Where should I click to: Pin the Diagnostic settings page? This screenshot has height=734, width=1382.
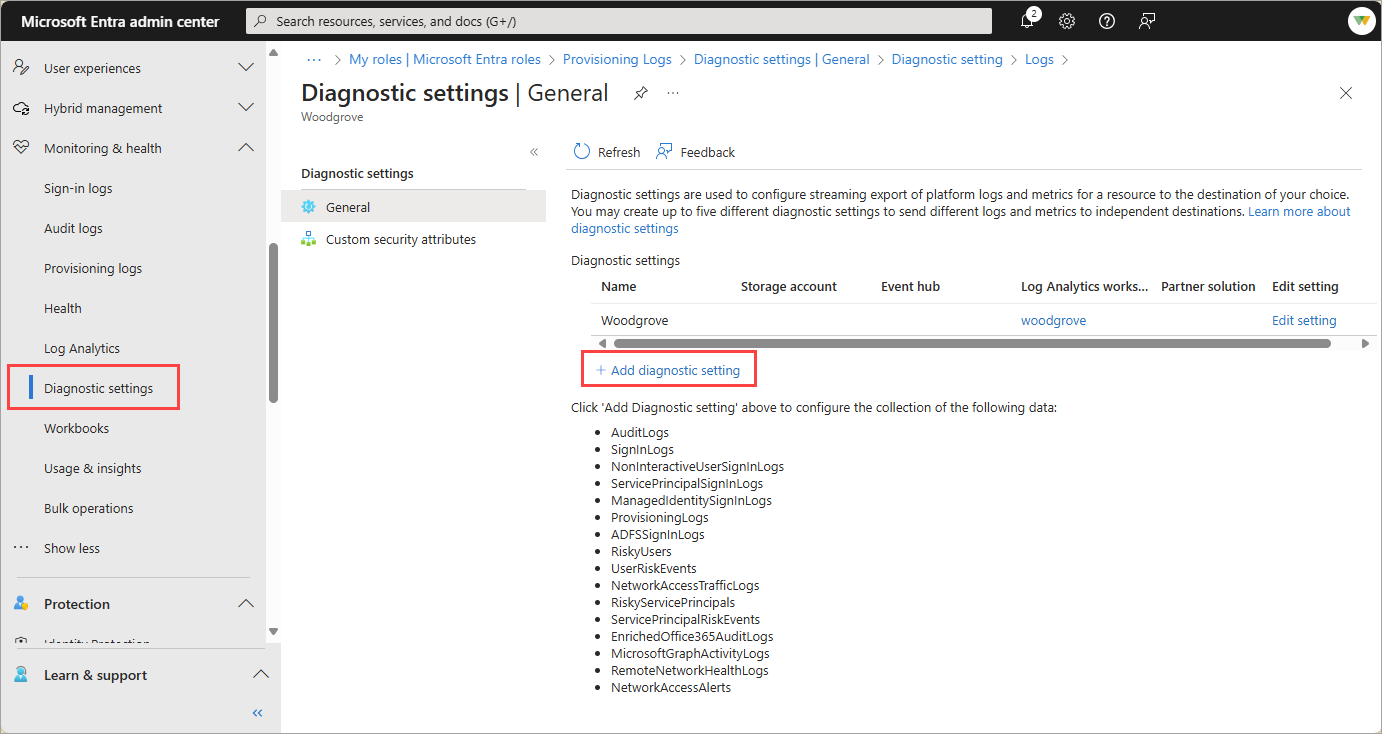tap(641, 93)
